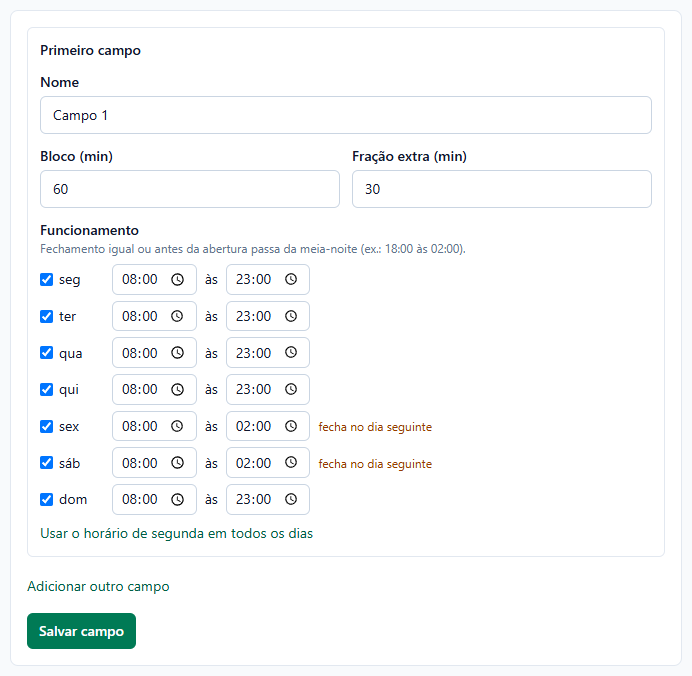Screen dimensions: 692x676
Task: Open clock picker for sex closing time
Action: [291, 426]
